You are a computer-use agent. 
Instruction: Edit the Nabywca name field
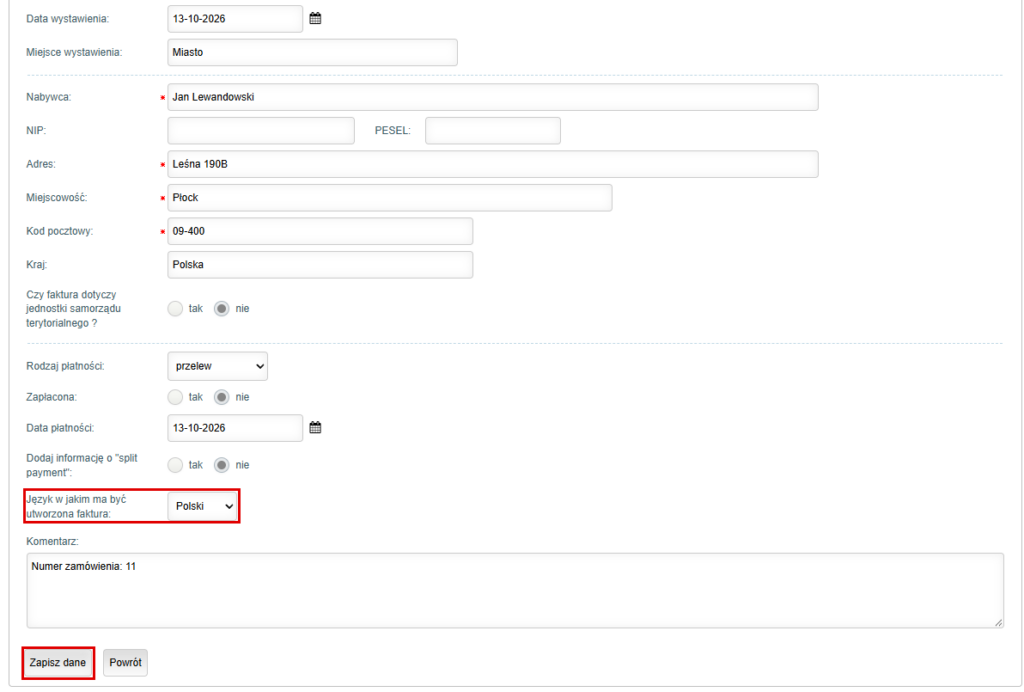pos(492,97)
